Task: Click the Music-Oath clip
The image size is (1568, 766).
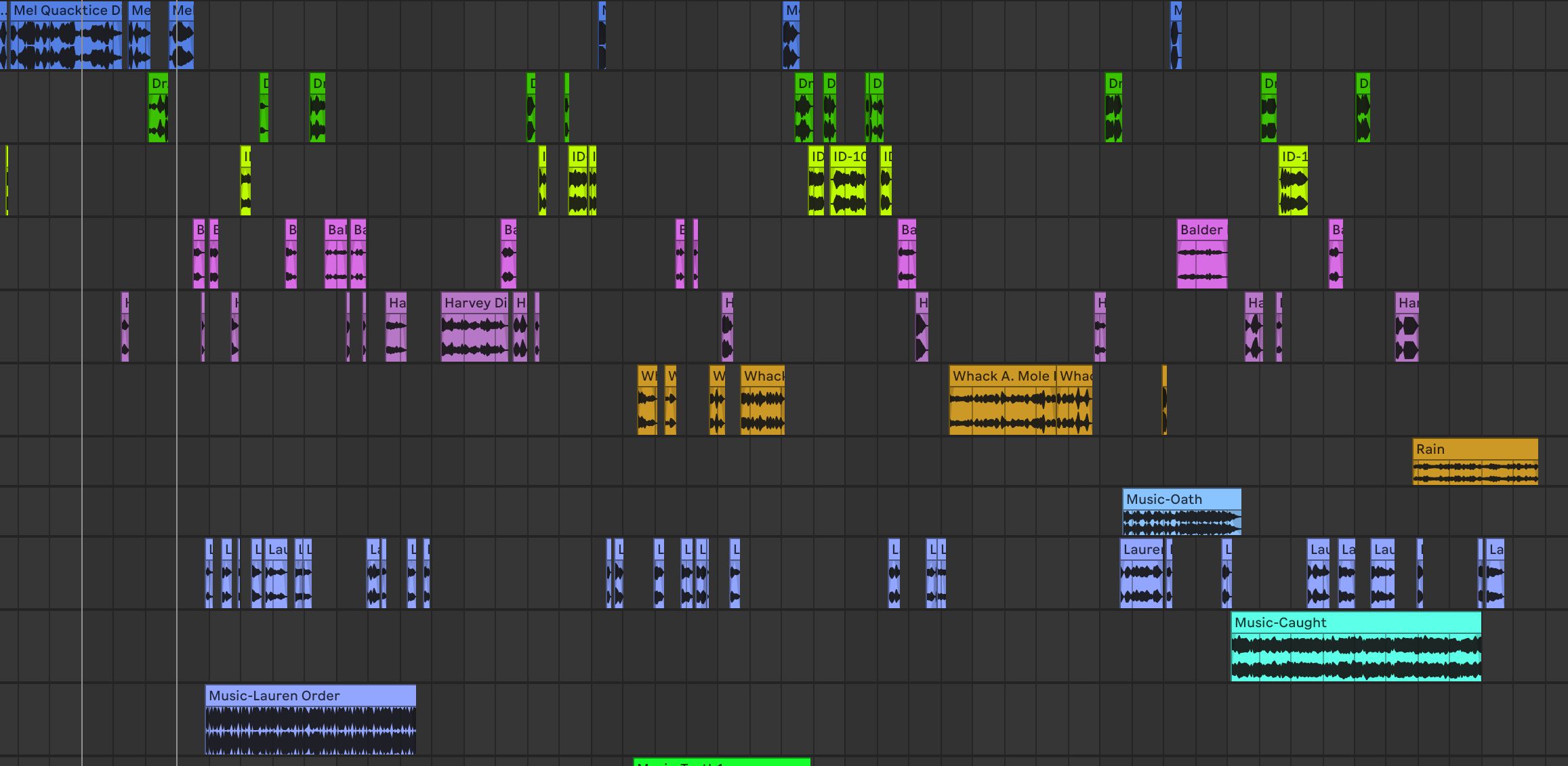Action: pos(1182,512)
